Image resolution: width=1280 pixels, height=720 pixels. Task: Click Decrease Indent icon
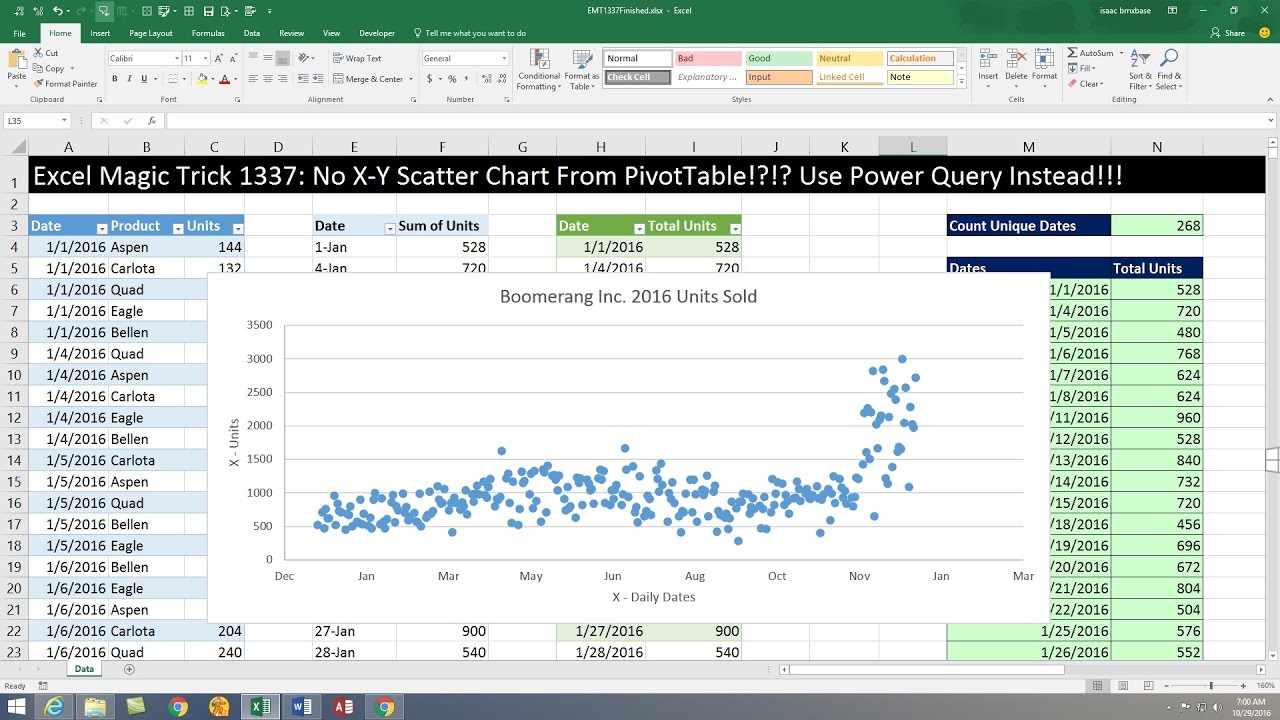tap(303, 79)
